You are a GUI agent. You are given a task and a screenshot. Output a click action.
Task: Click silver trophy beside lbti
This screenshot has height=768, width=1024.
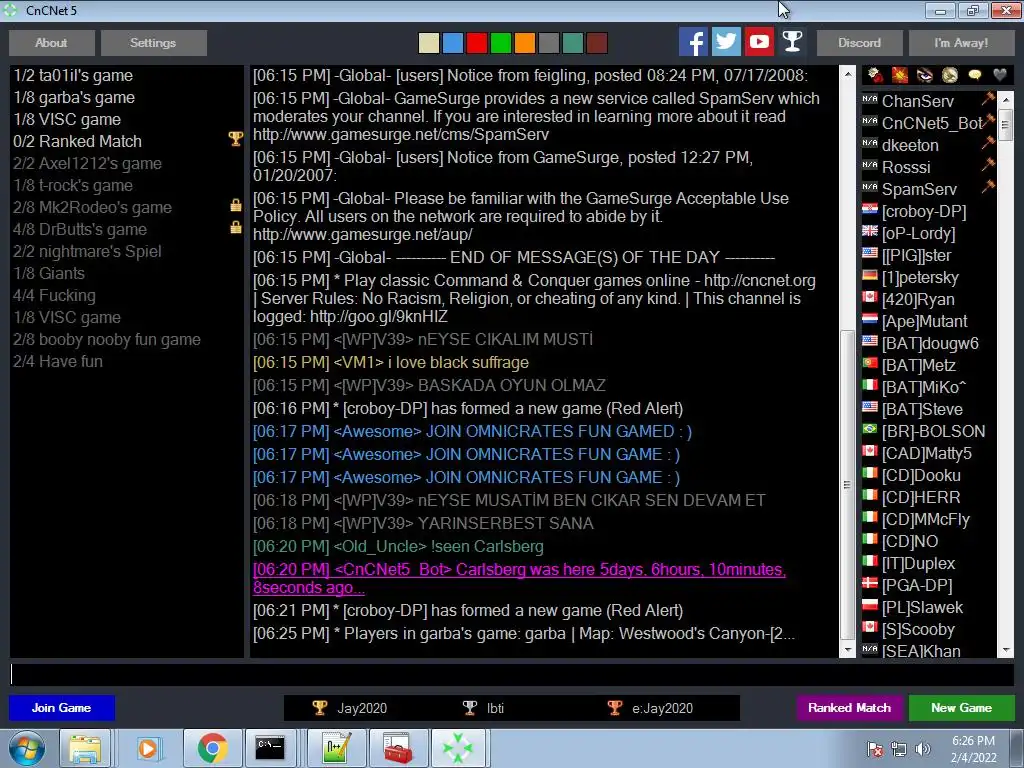470,708
